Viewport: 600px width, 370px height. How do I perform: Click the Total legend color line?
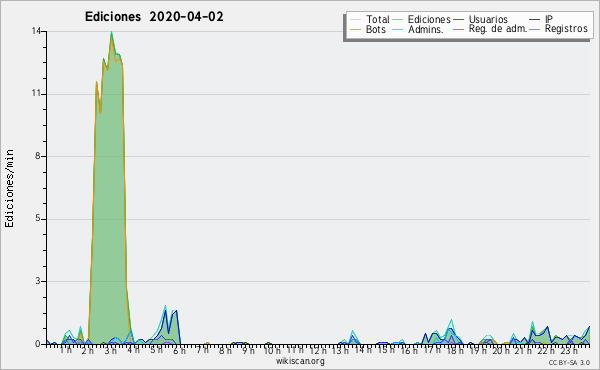coord(355,20)
